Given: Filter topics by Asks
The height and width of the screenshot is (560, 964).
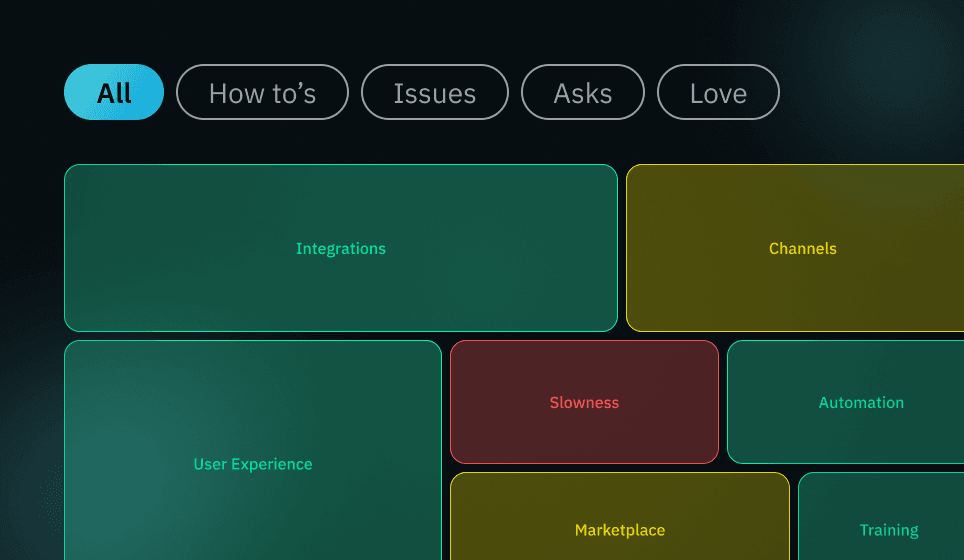Looking at the screenshot, I should tap(582, 93).
